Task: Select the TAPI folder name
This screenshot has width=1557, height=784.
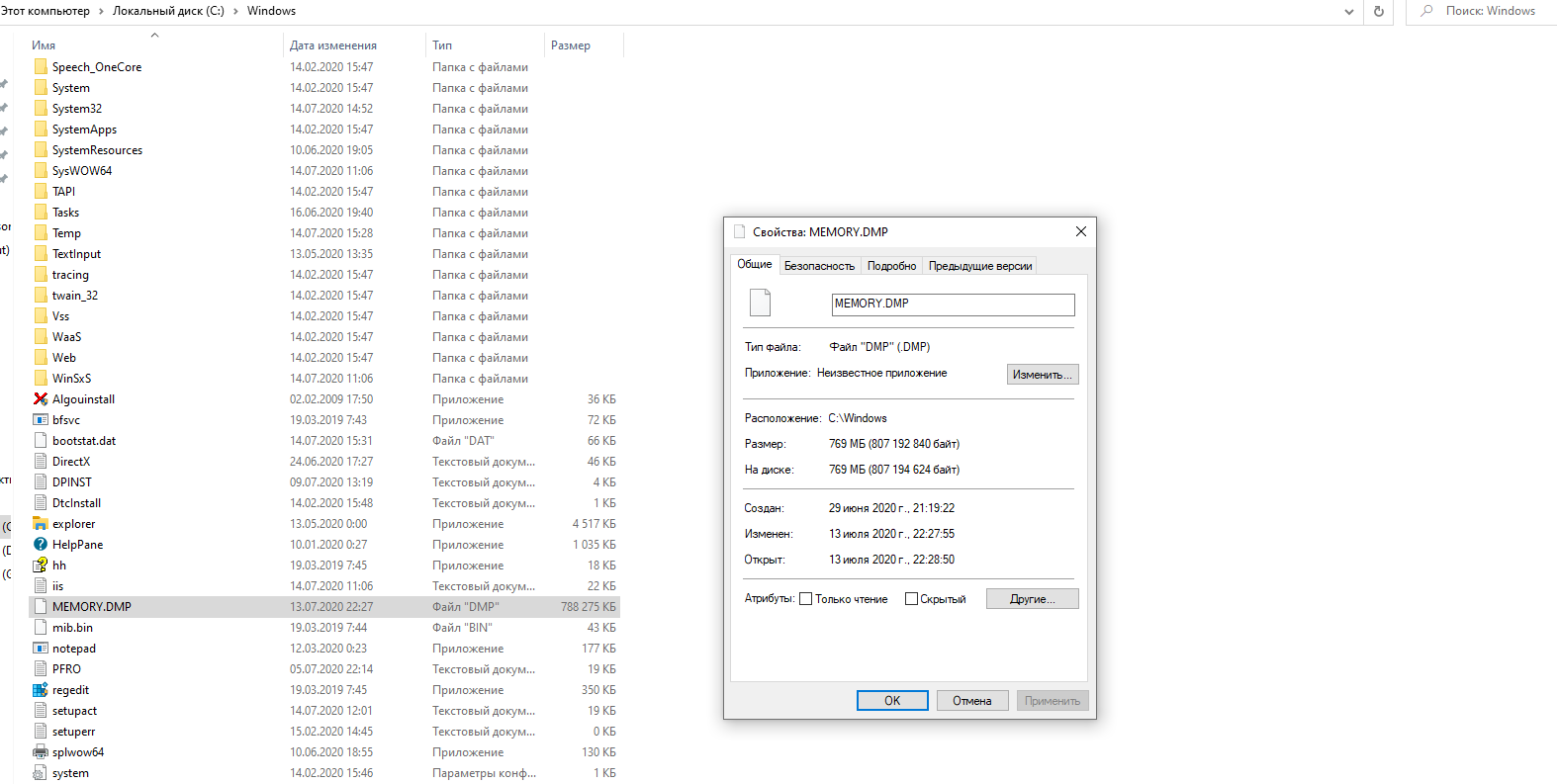Action: (63, 192)
